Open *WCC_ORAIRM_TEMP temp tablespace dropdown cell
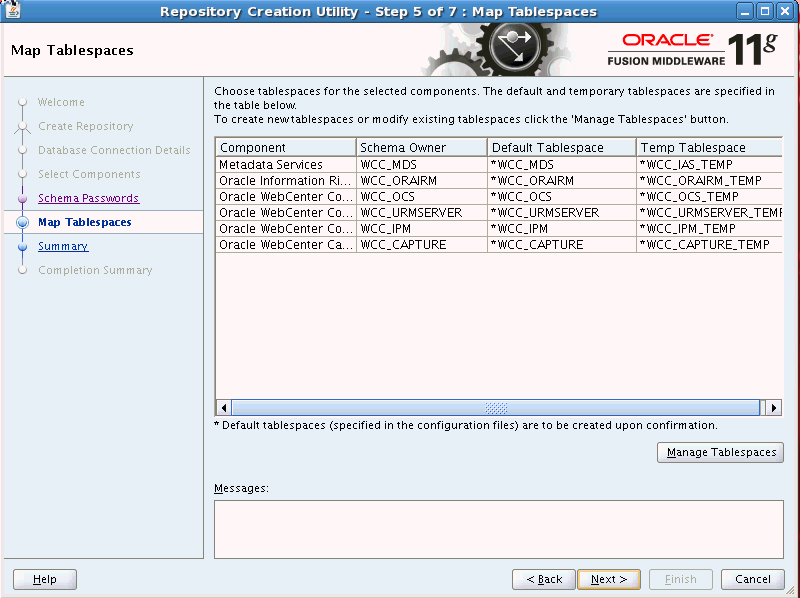Image resolution: width=800 pixels, height=598 pixels. pyautogui.click(x=709, y=181)
